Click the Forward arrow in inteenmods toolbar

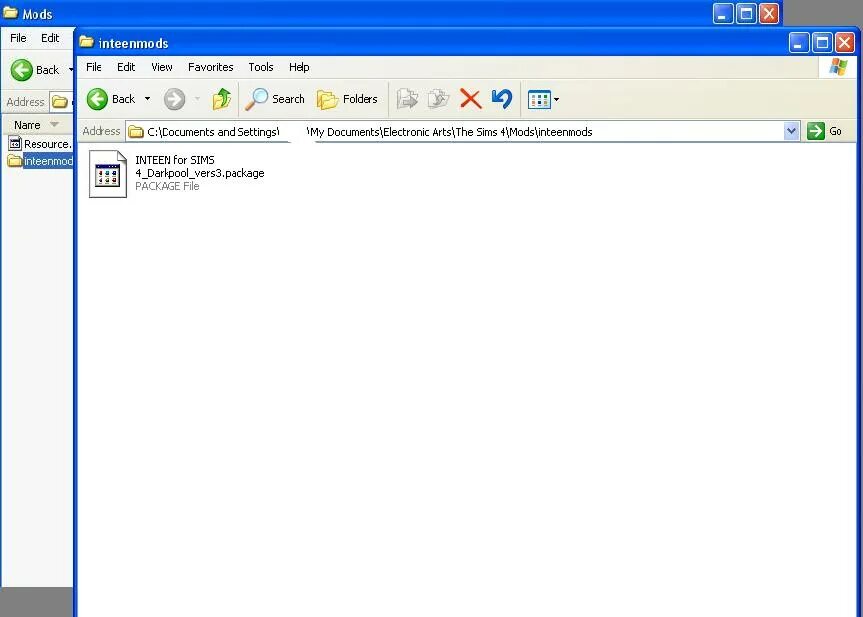click(174, 99)
